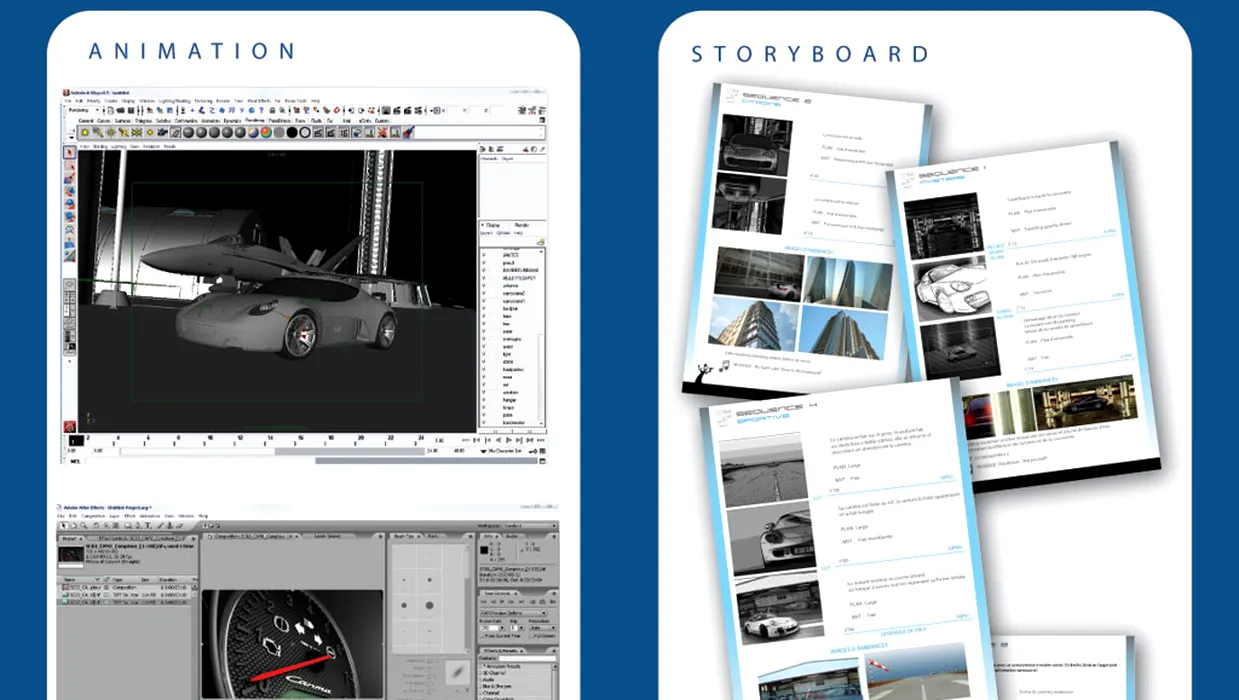Screen dimensions: 1239x700
Task: Pick the After Effects Type T tool
Action: point(148,525)
